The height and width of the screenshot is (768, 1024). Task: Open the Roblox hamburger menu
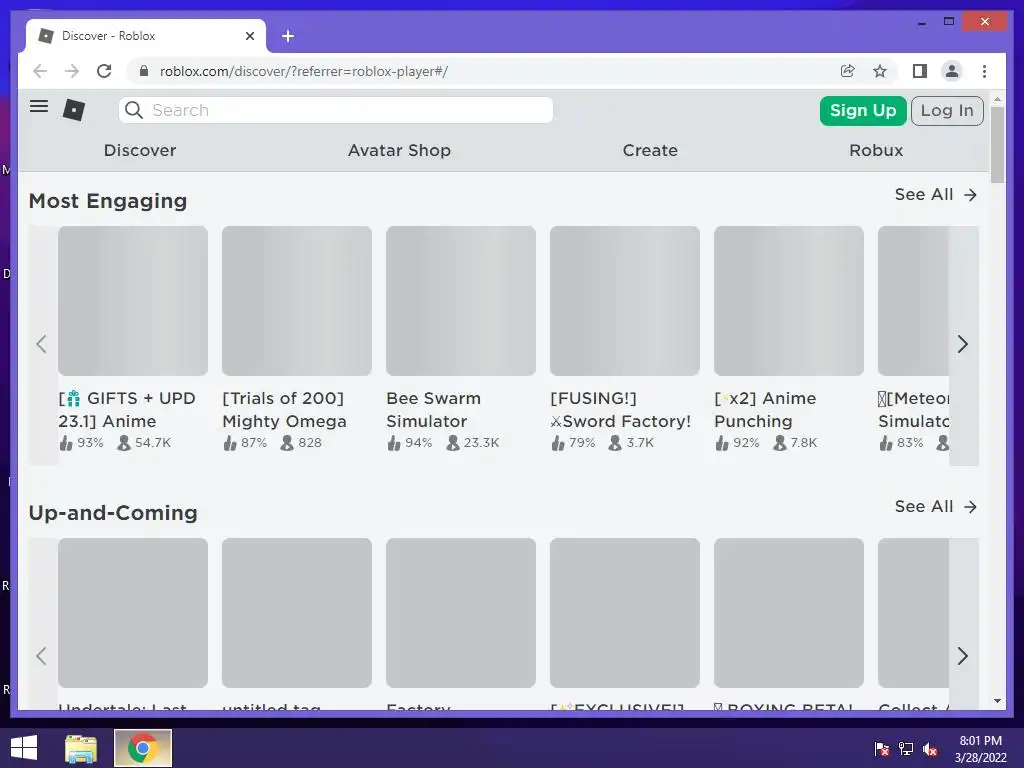click(x=39, y=106)
